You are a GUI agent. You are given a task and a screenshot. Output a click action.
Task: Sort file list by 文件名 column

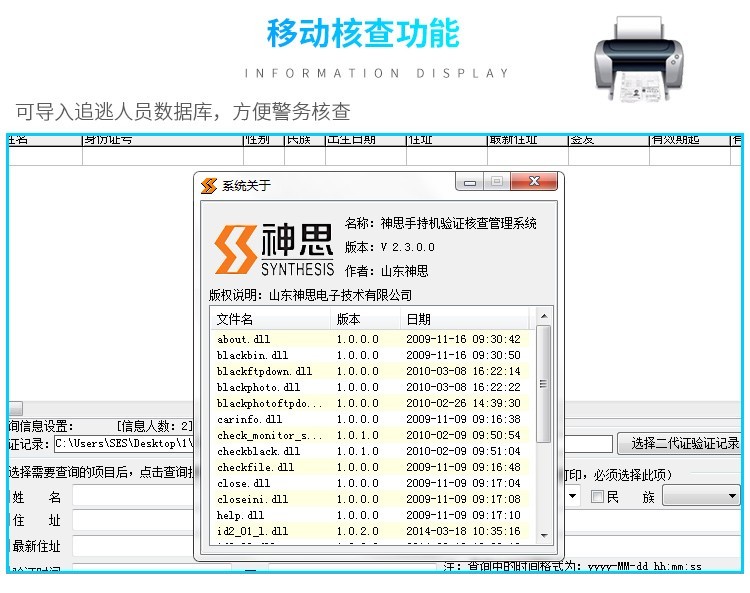270,319
